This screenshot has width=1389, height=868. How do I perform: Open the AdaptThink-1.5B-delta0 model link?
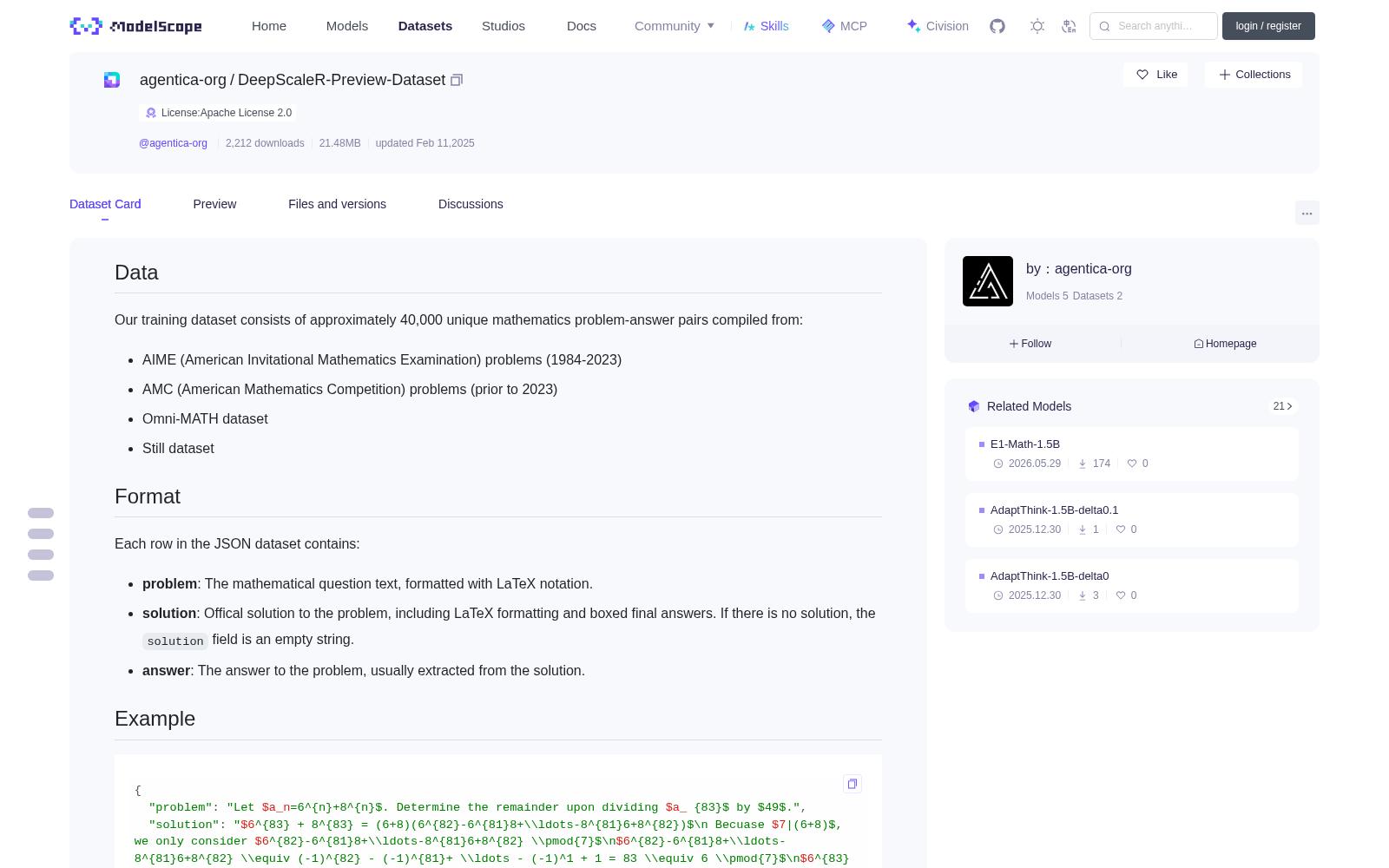point(1050,576)
